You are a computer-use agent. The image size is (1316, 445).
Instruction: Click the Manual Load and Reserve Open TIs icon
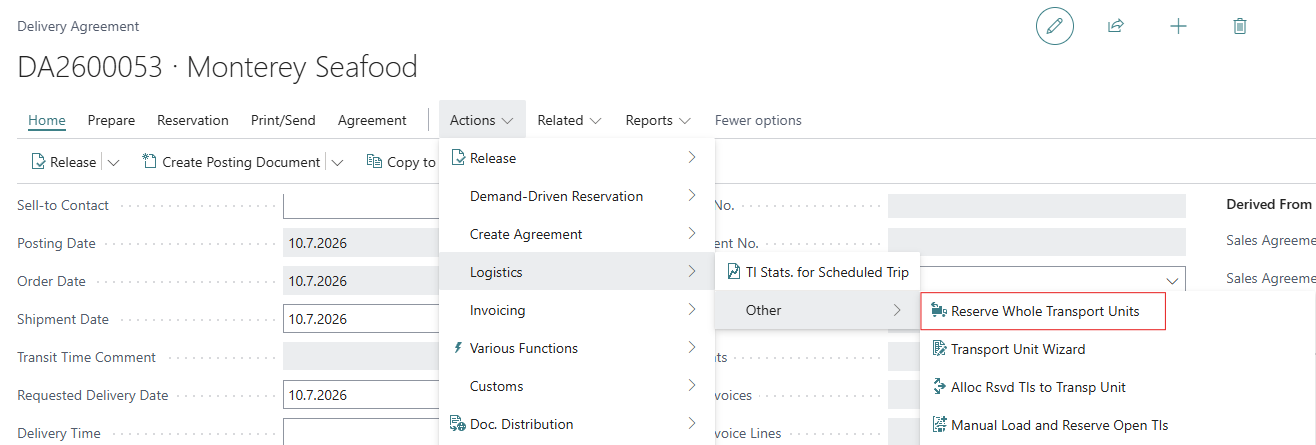tap(938, 425)
